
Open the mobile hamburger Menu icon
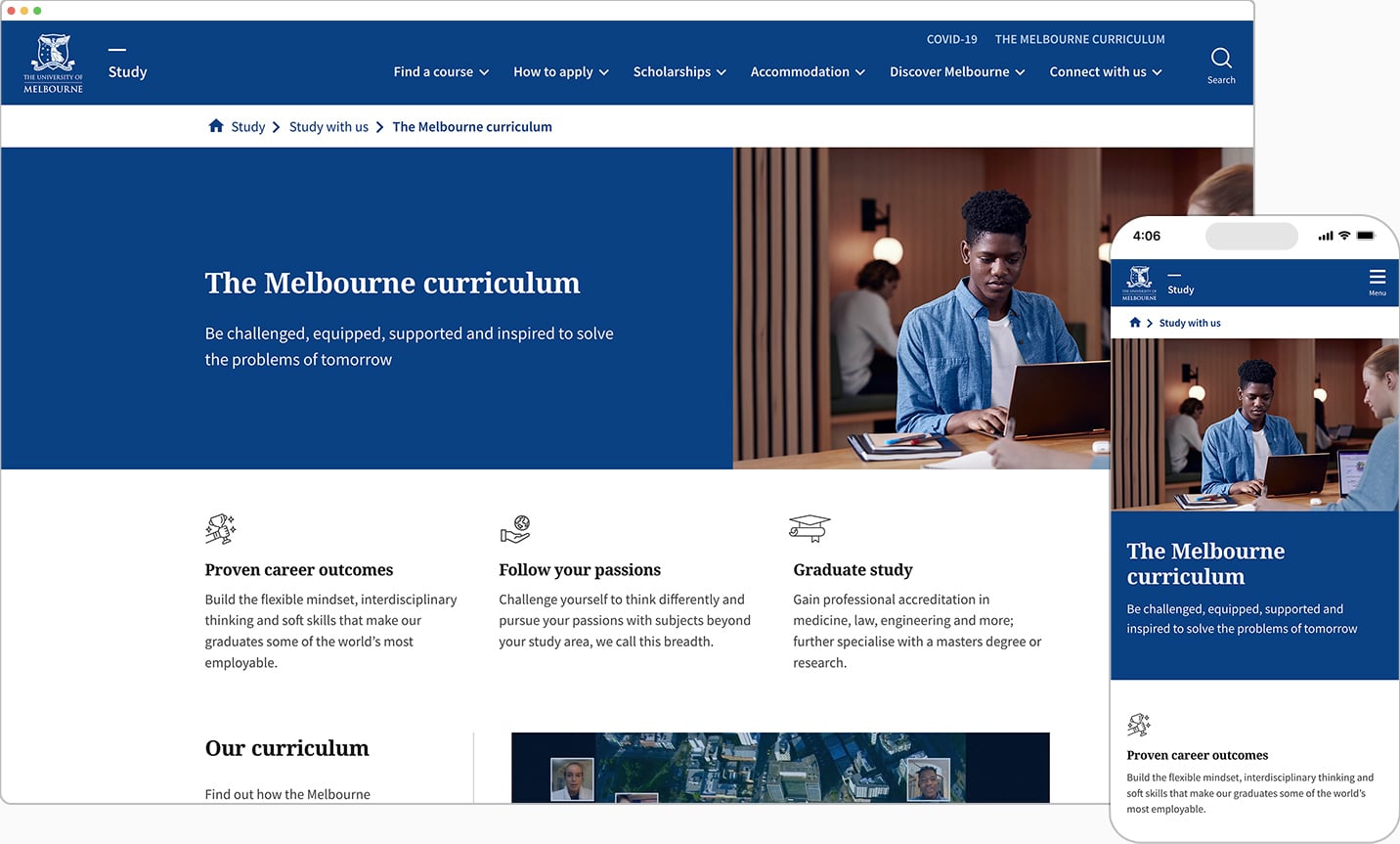click(1377, 280)
